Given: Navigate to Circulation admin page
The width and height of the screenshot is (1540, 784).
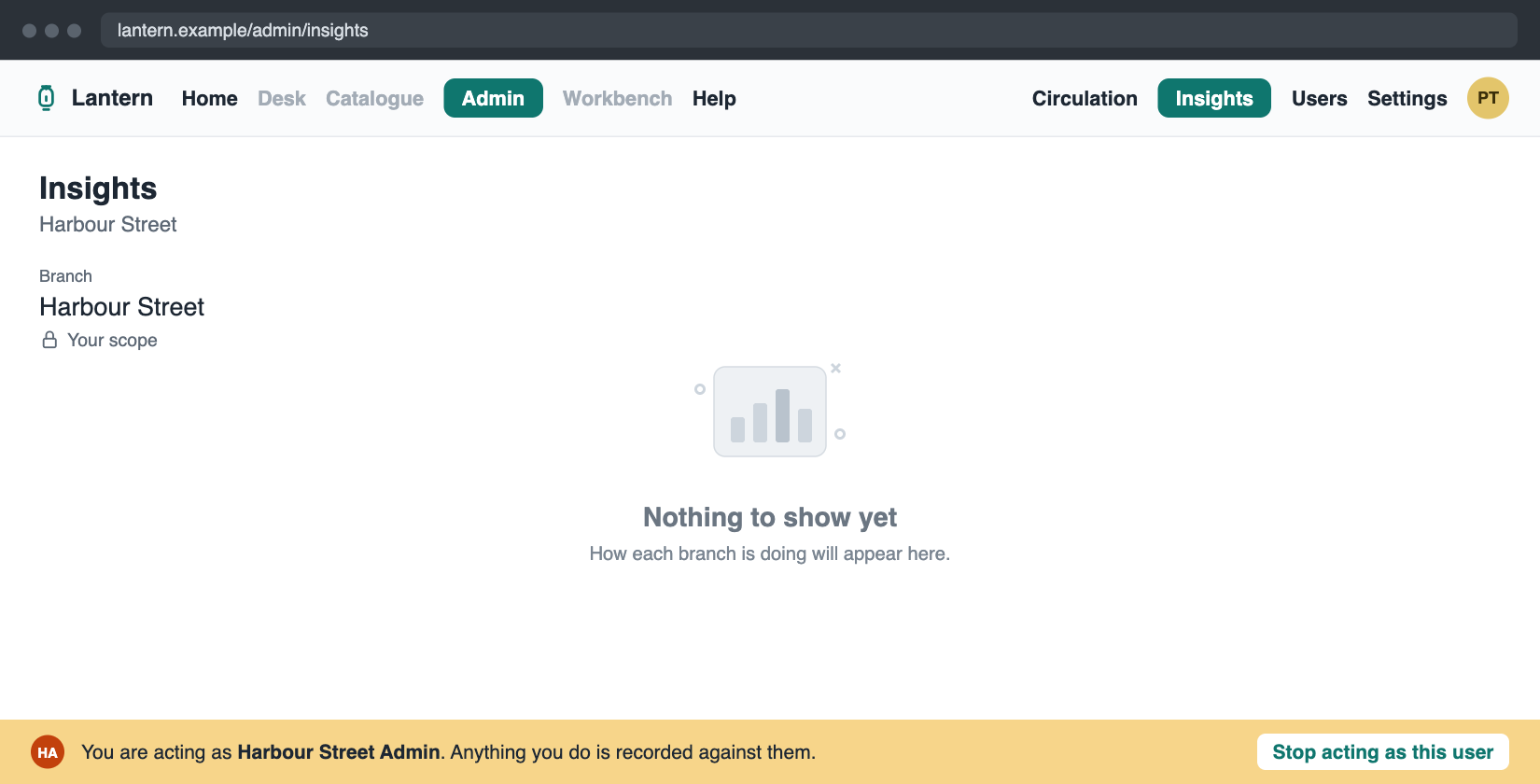Looking at the screenshot, I should [x=1085, y=98].
